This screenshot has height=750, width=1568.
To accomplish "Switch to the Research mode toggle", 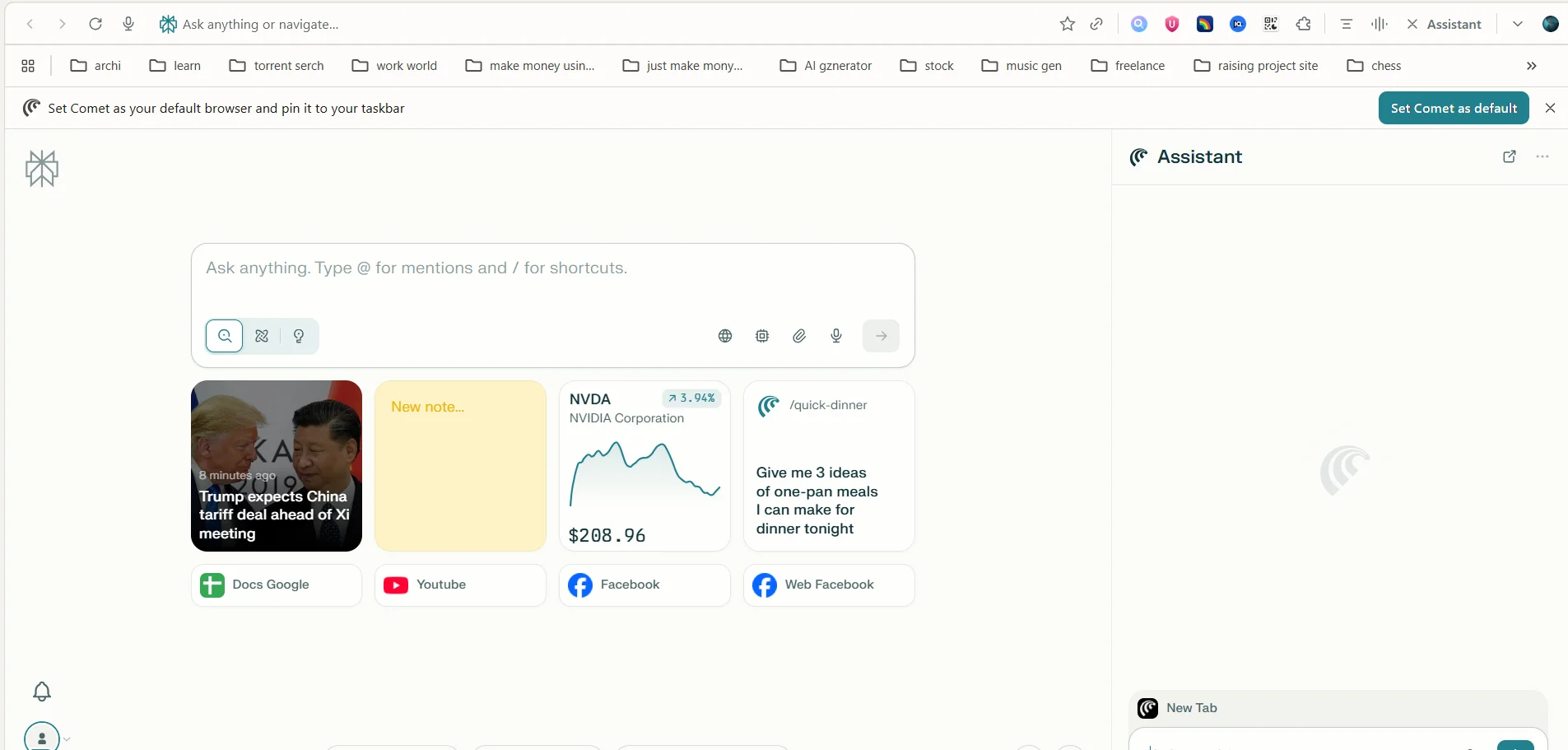I will tap(262, 336).
